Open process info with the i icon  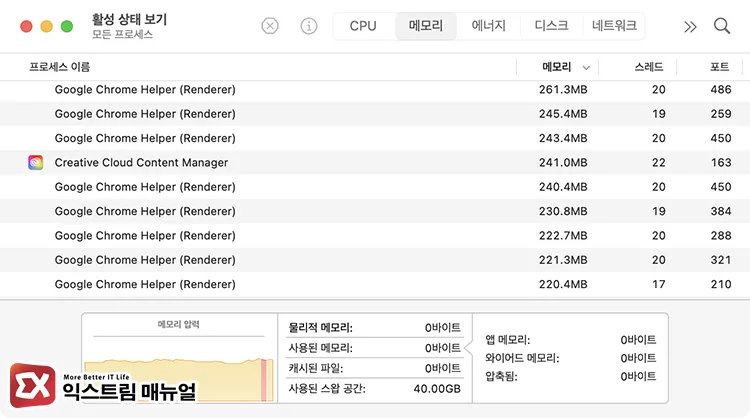[309, 26]
